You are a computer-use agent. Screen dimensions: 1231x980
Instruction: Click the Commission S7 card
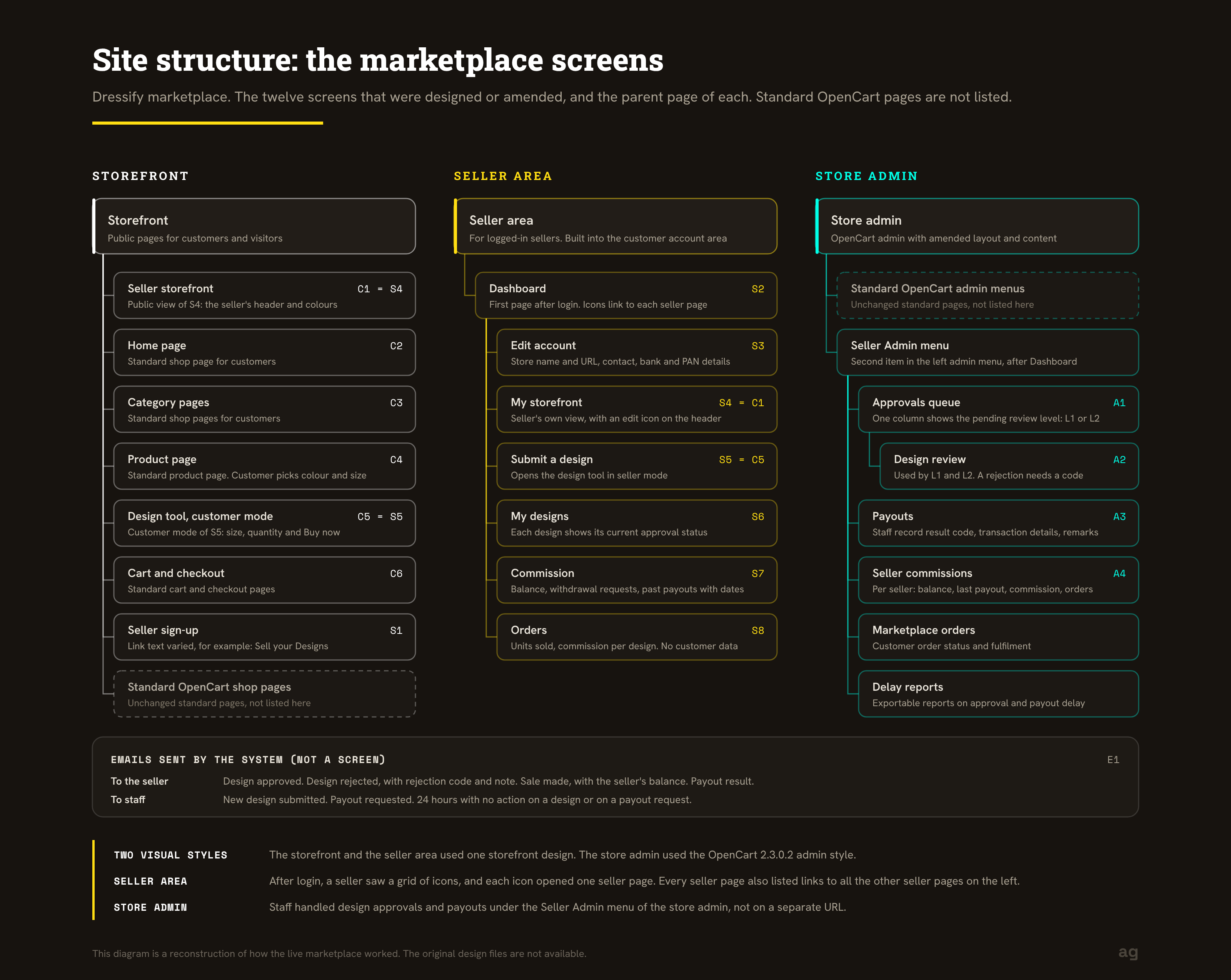[637, 580]
